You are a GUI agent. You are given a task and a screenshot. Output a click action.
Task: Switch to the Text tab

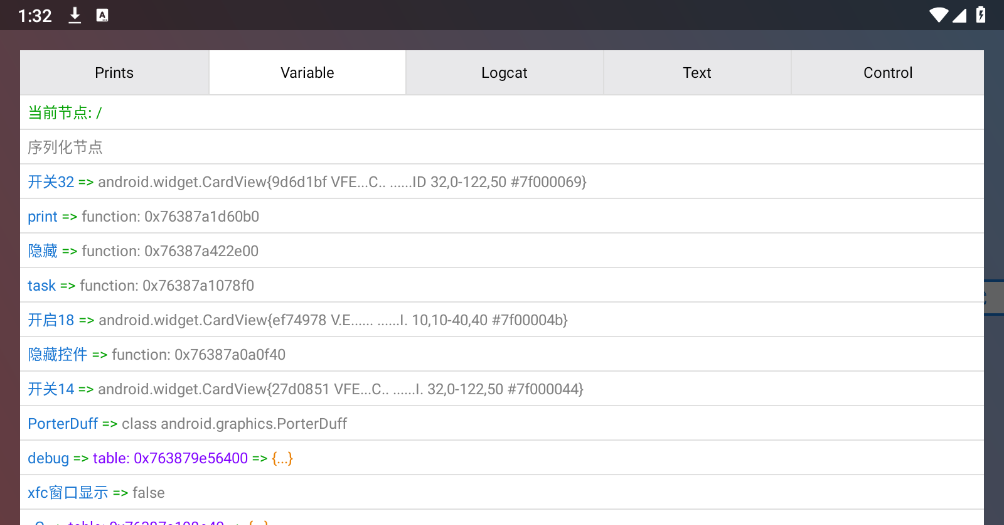697,73
